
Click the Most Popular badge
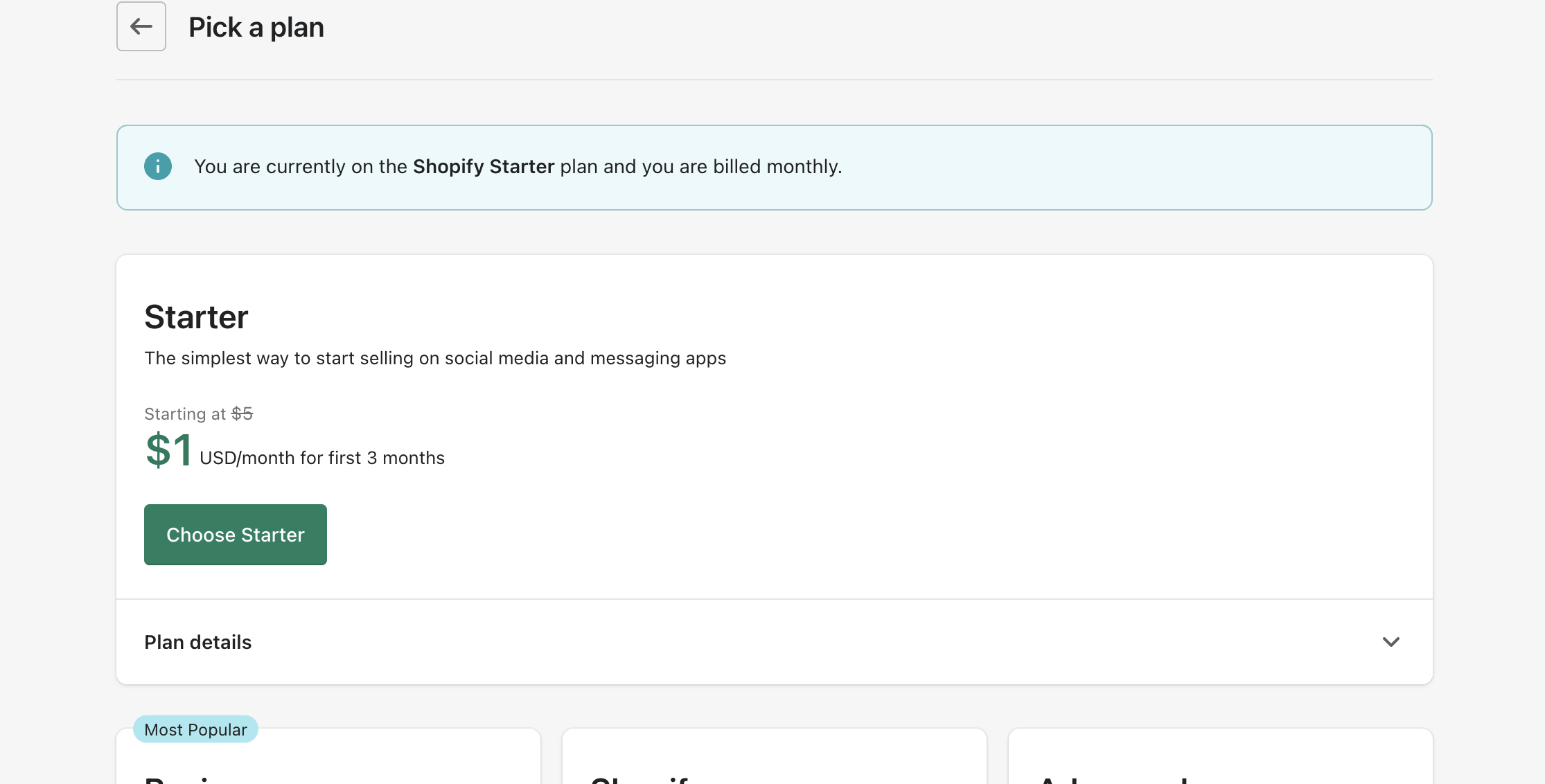[x=195, y=729]
